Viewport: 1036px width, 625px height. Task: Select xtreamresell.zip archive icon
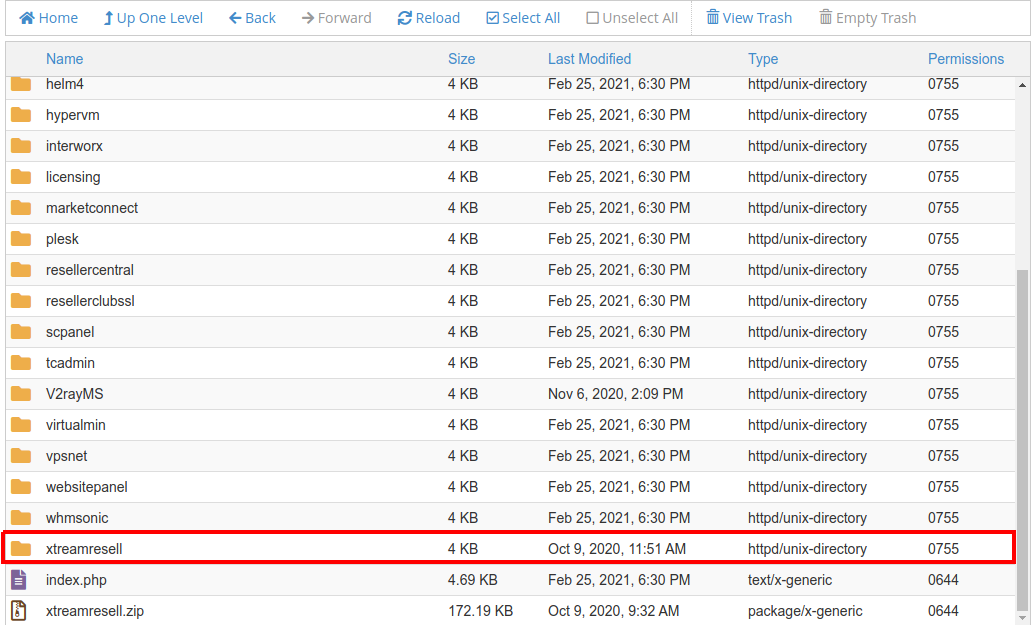point(19,610)
